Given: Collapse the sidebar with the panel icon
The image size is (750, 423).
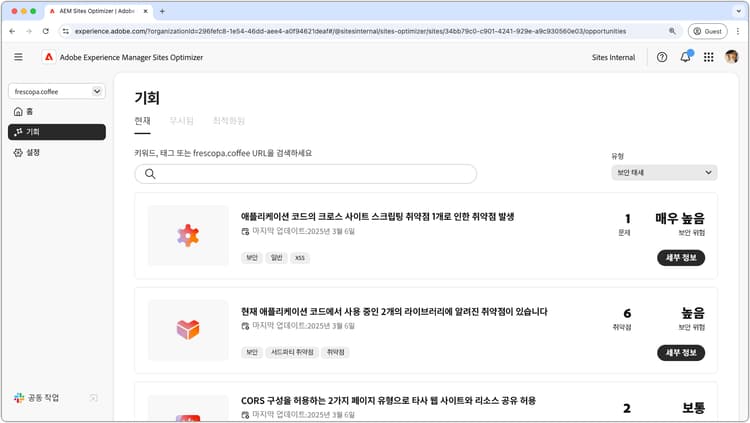Looking at the screenshot, I should coord(94,398).
